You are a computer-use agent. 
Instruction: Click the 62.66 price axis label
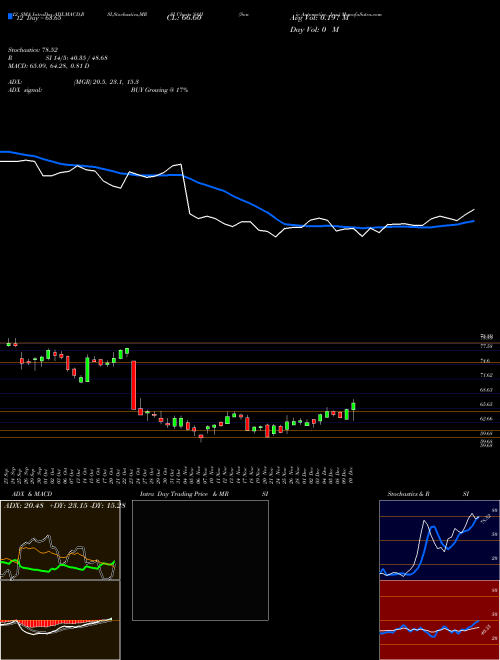click(x=486, y=419)
